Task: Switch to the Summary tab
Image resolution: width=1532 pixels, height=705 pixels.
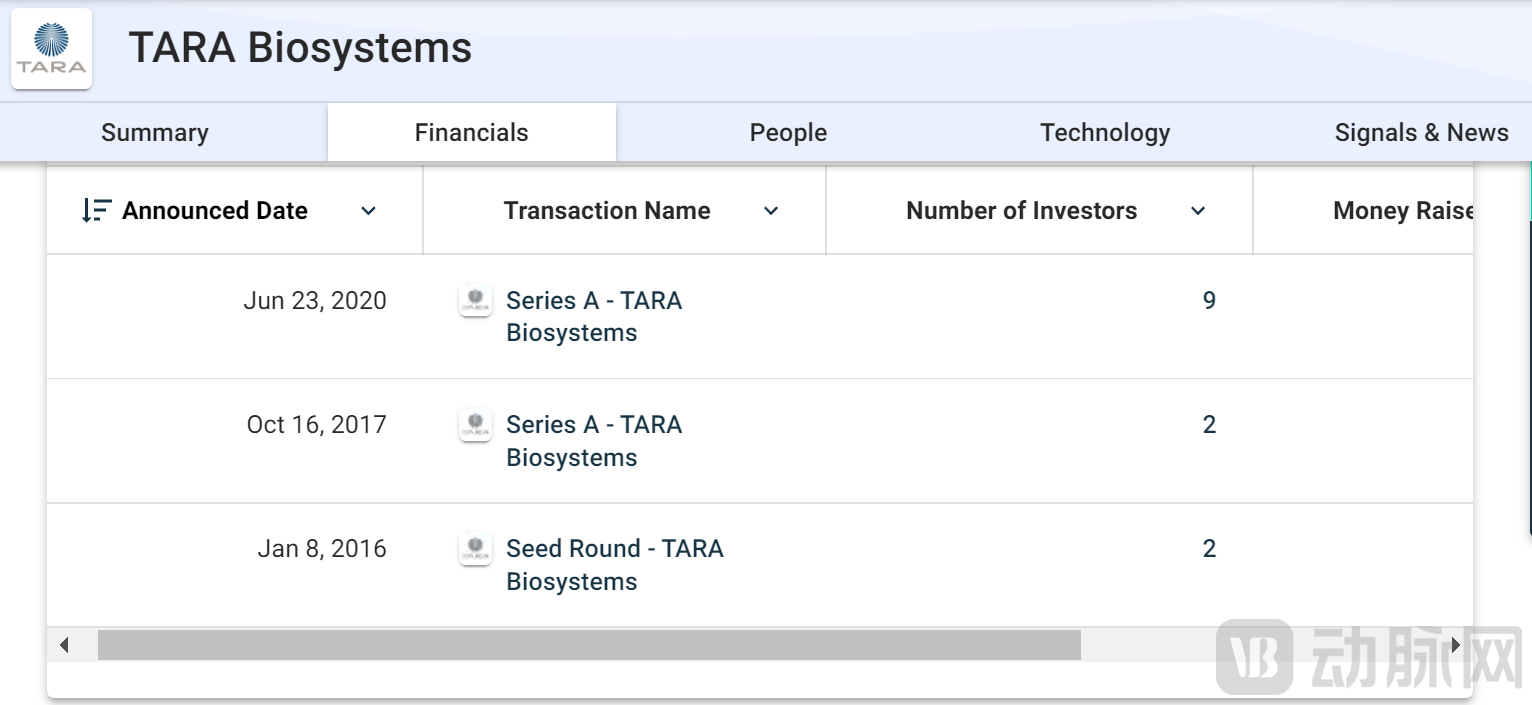Action: (155, 133)
